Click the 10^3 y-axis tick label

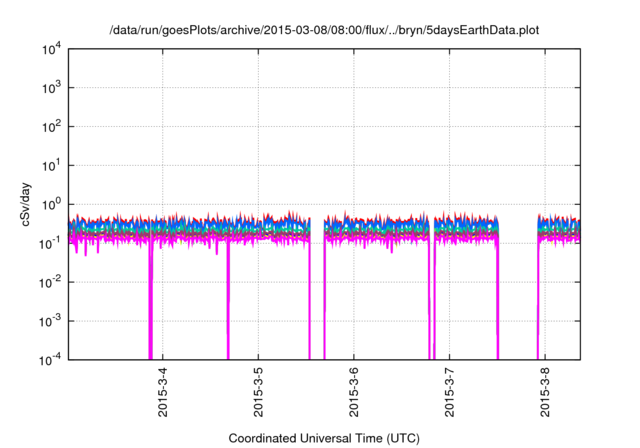52,88
